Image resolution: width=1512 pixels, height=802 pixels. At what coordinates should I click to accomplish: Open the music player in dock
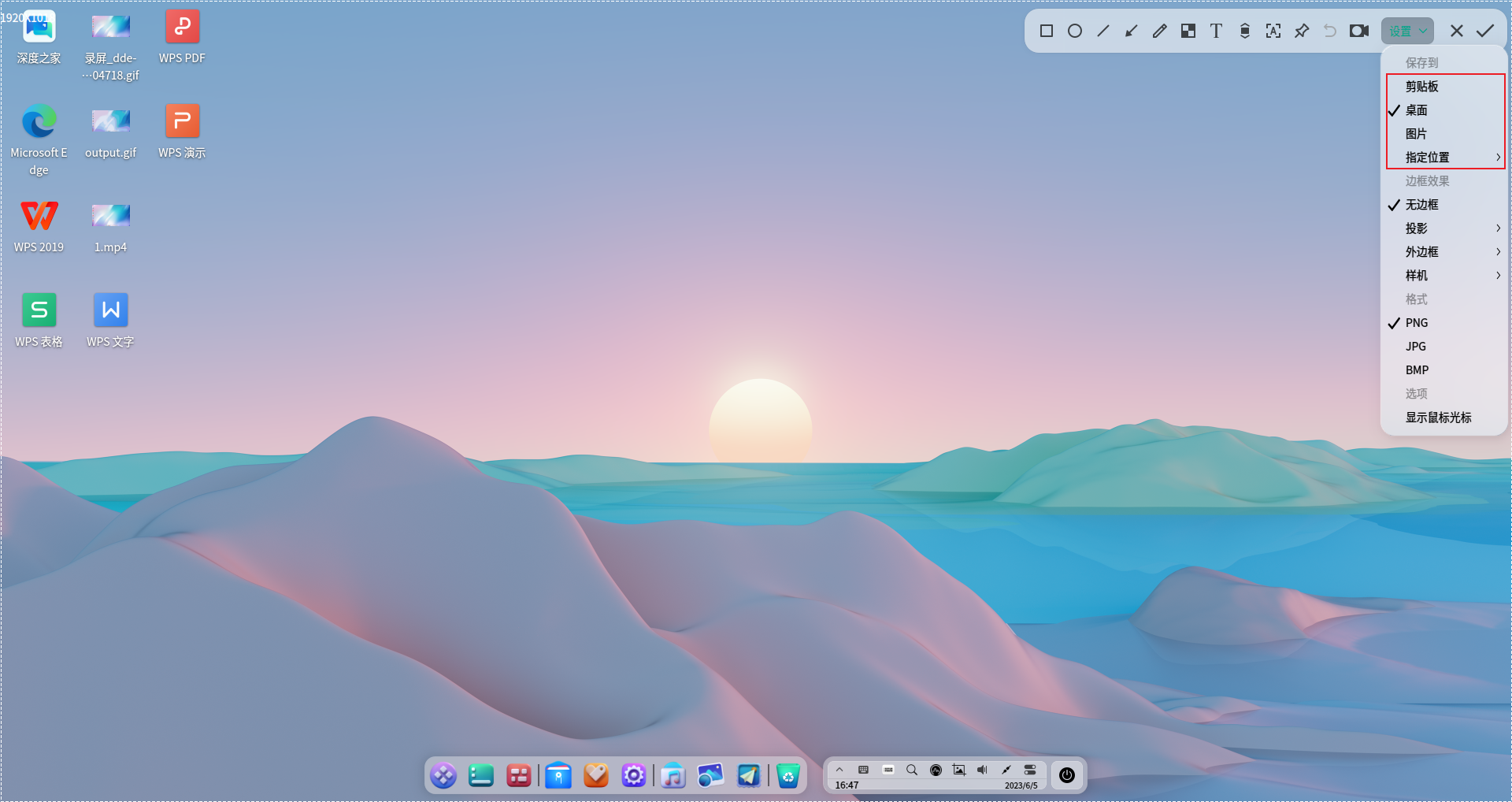[673, 776]
